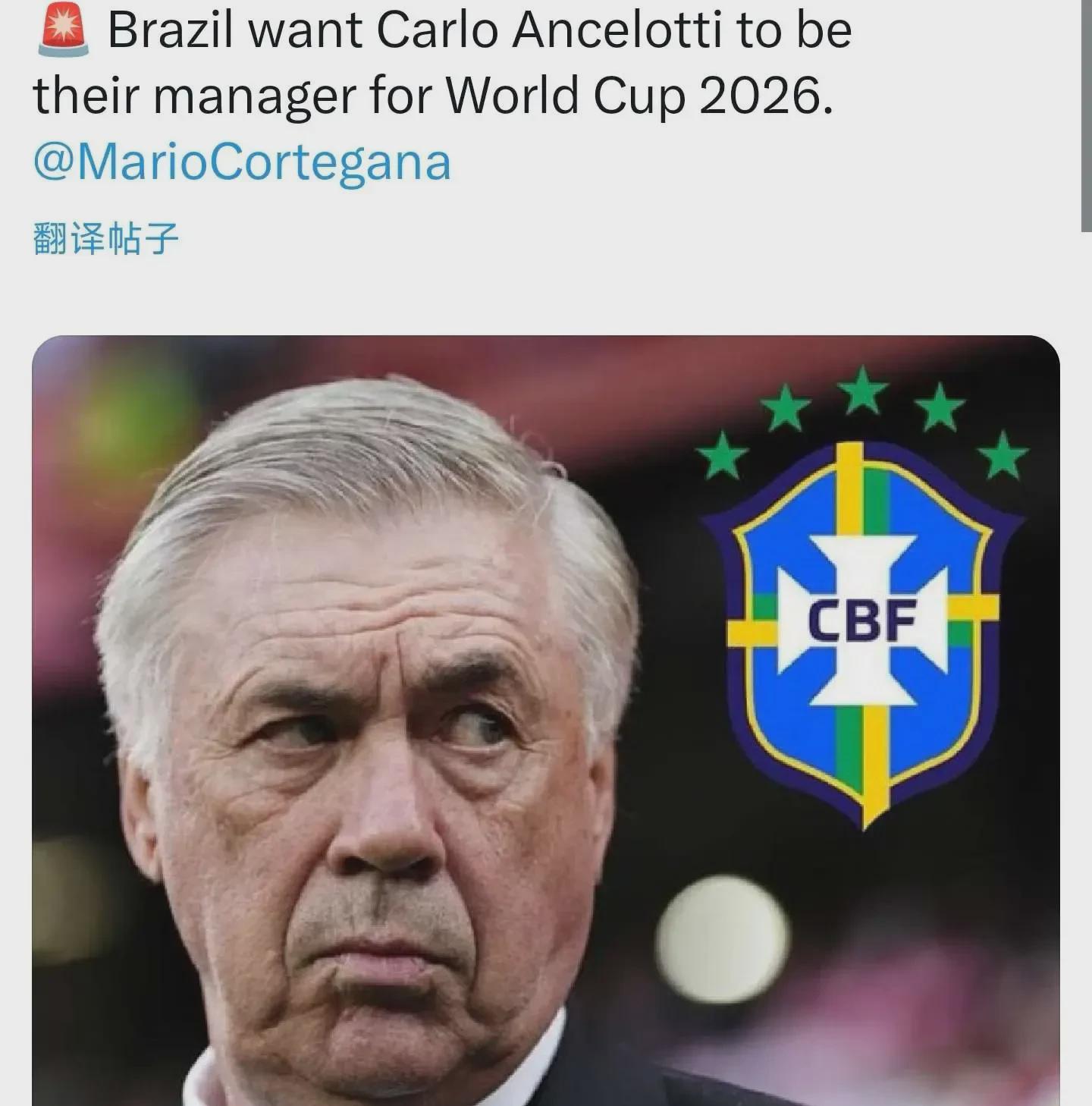This screenshot has width=1092, height=1106.
Task: Open the attached tweet photo
Action: pyautogui.click(x=545, y=720)
